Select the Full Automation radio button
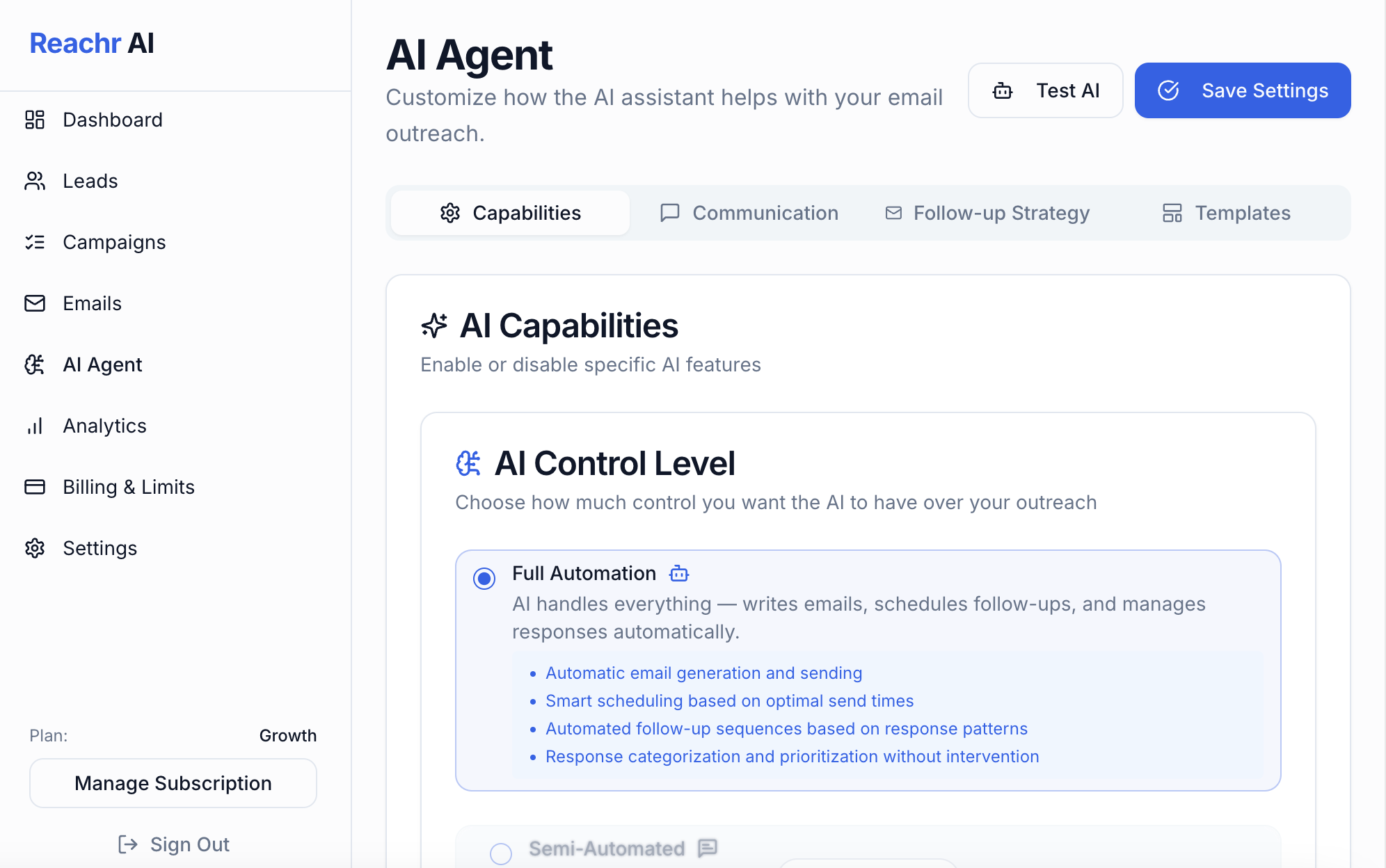 click(484, 578)
